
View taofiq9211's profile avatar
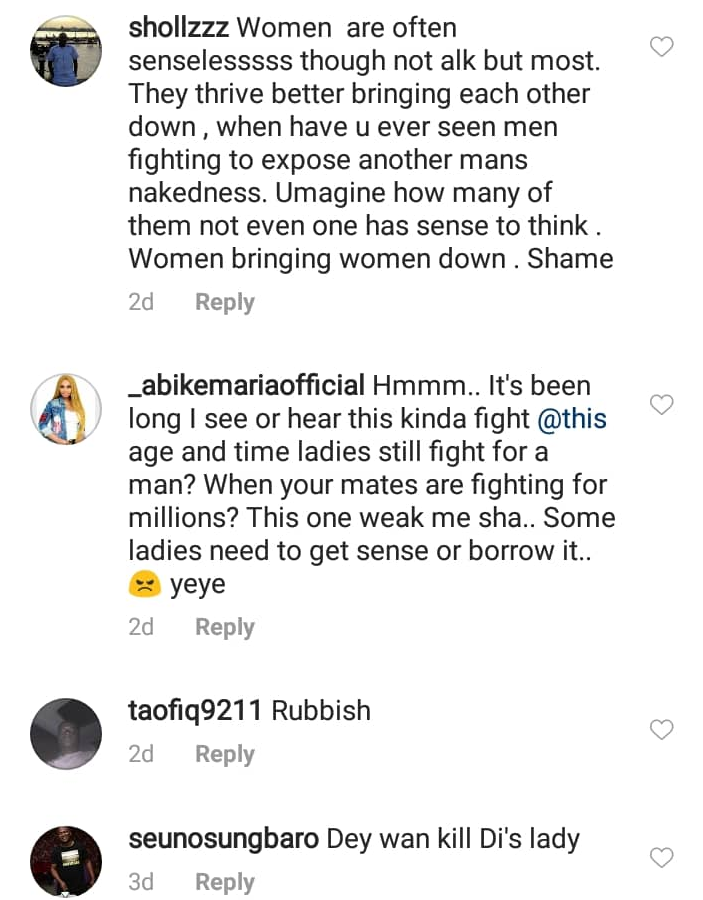[66, 733]
